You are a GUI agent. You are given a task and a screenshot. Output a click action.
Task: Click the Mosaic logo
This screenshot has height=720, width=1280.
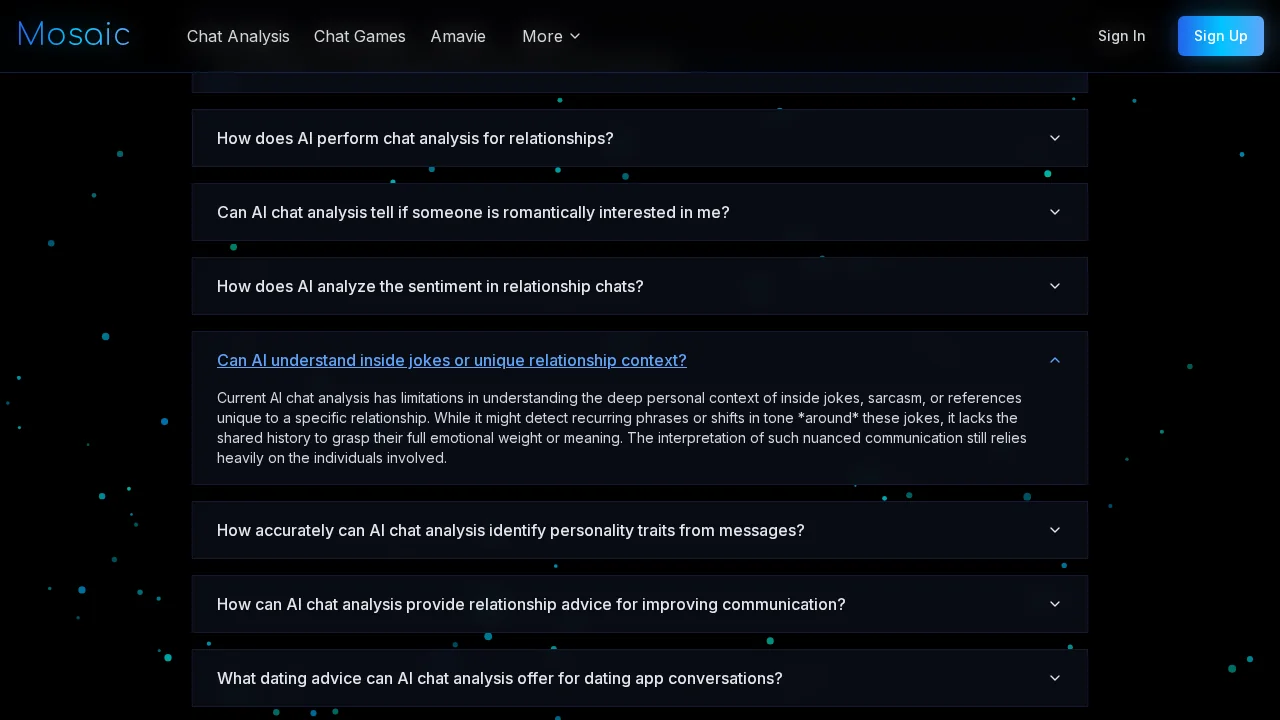pyautogui.click(x=73, y=34)
